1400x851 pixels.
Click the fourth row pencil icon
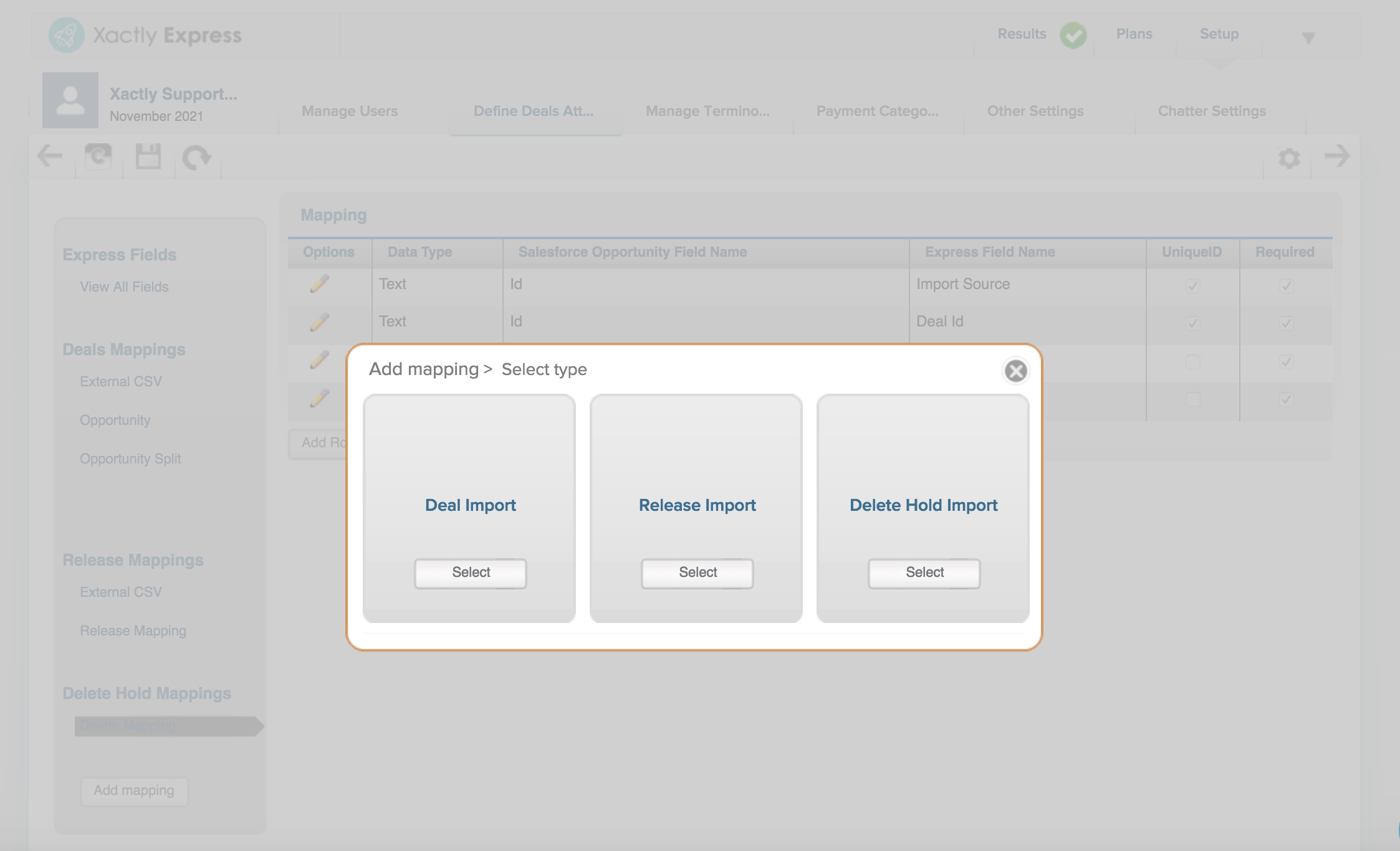click(319, 399)
